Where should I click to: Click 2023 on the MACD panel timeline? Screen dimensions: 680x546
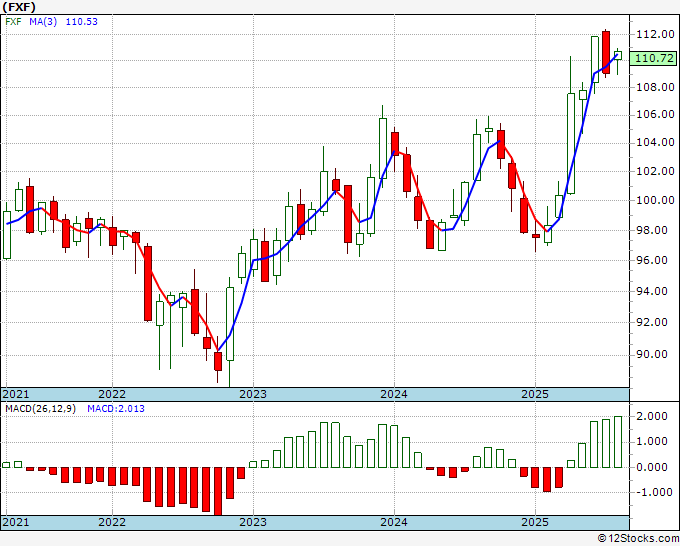tap(253, 522)
